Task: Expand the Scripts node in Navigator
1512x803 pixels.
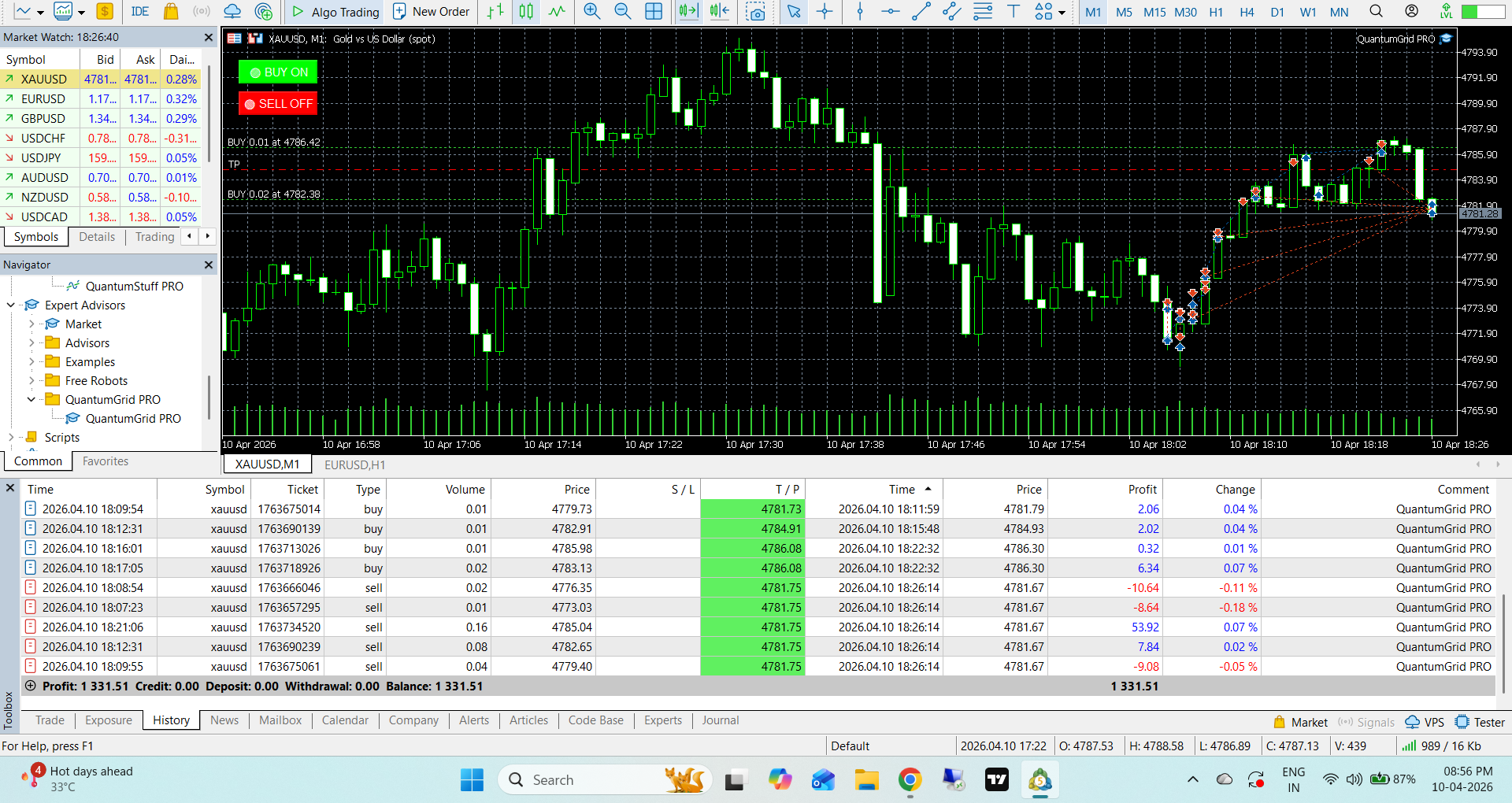Action: pos(11,438)
